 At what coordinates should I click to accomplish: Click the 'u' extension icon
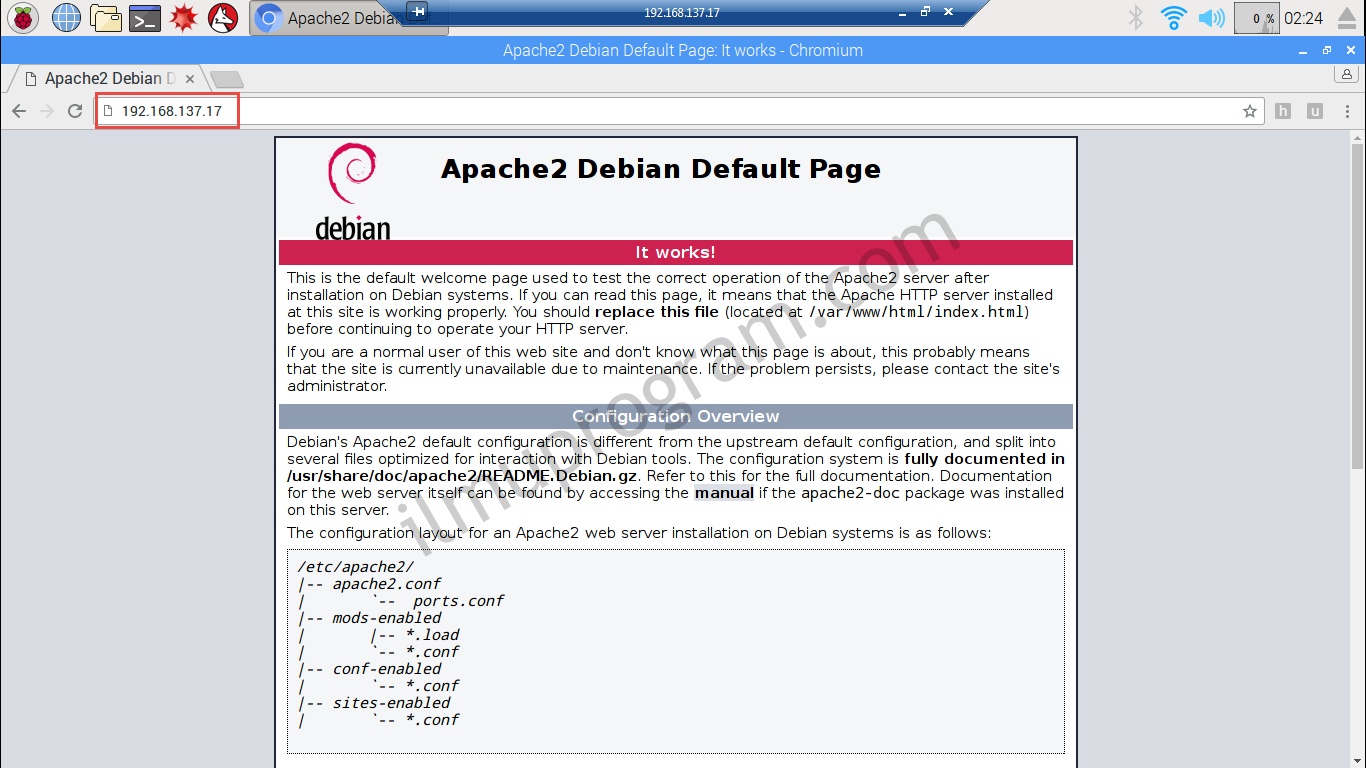pyautogui.click(x=1315, y=111)
